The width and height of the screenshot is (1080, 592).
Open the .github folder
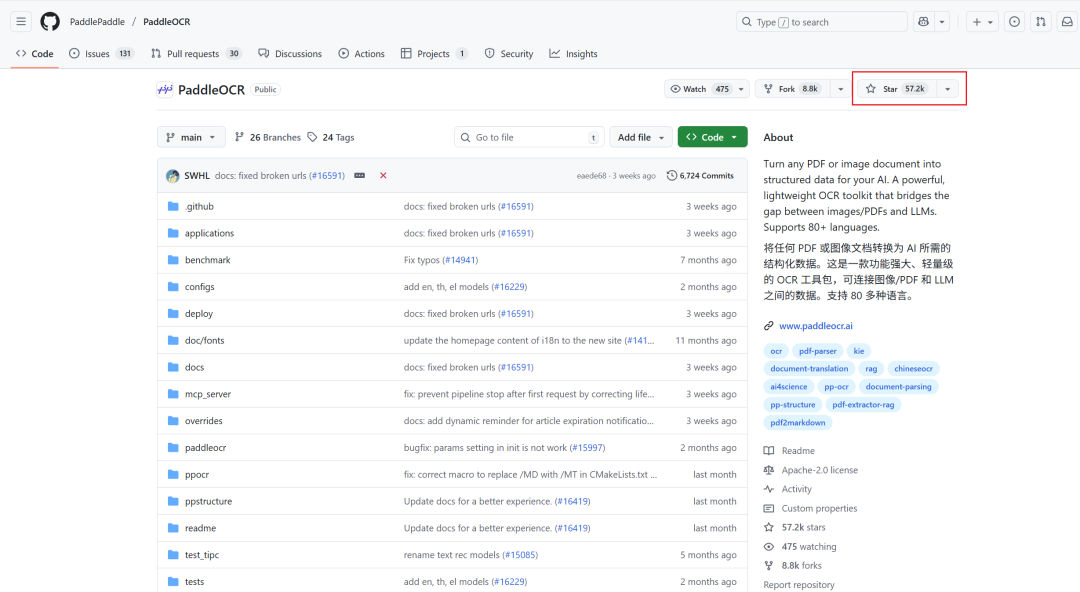click(x=199, y=206)
